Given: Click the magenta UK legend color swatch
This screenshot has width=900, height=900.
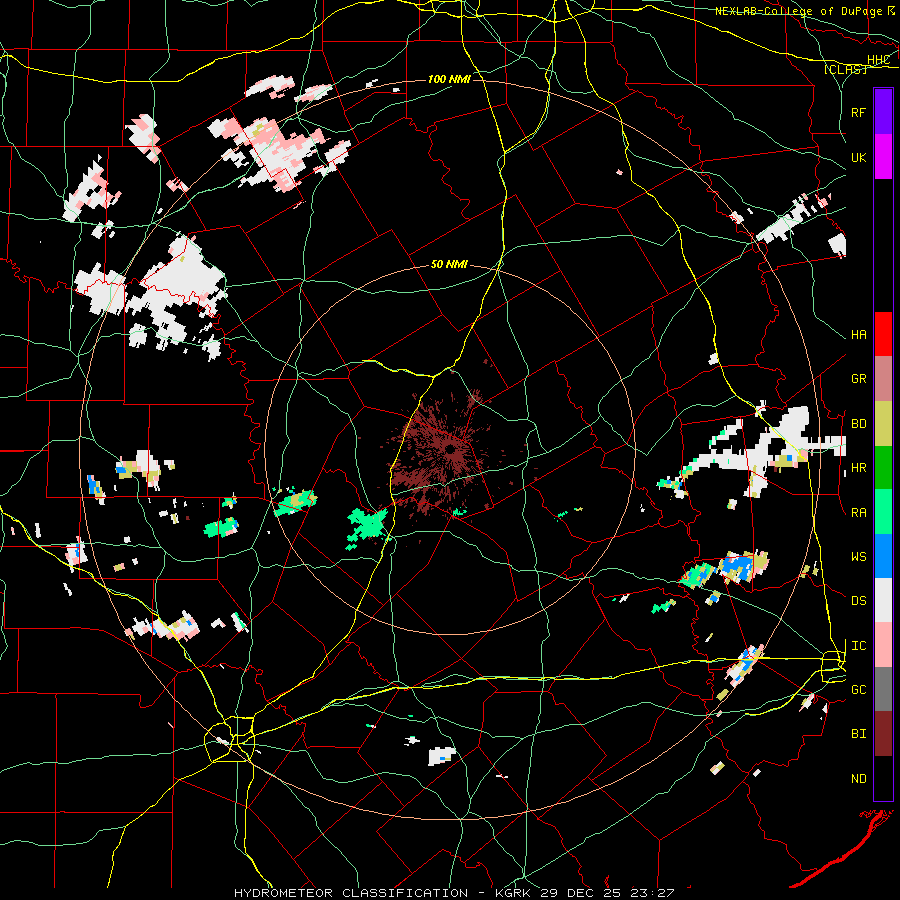Looking at the screenshot, I should tap(883, 157).
